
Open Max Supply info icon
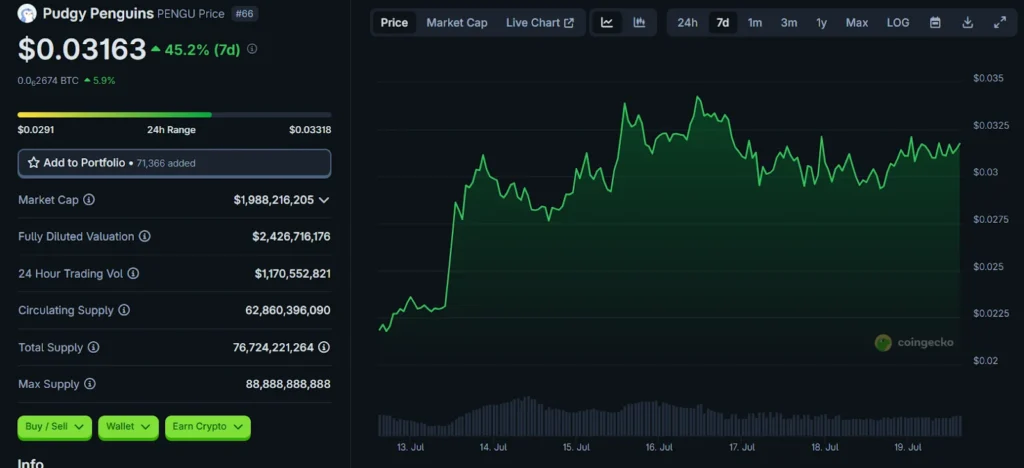pyautogui.click(x=90, y=384)
